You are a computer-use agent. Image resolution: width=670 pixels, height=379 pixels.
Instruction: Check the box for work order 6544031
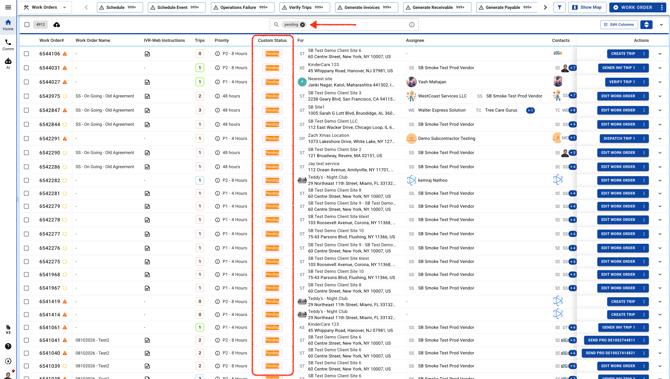[x=26, y=68]
